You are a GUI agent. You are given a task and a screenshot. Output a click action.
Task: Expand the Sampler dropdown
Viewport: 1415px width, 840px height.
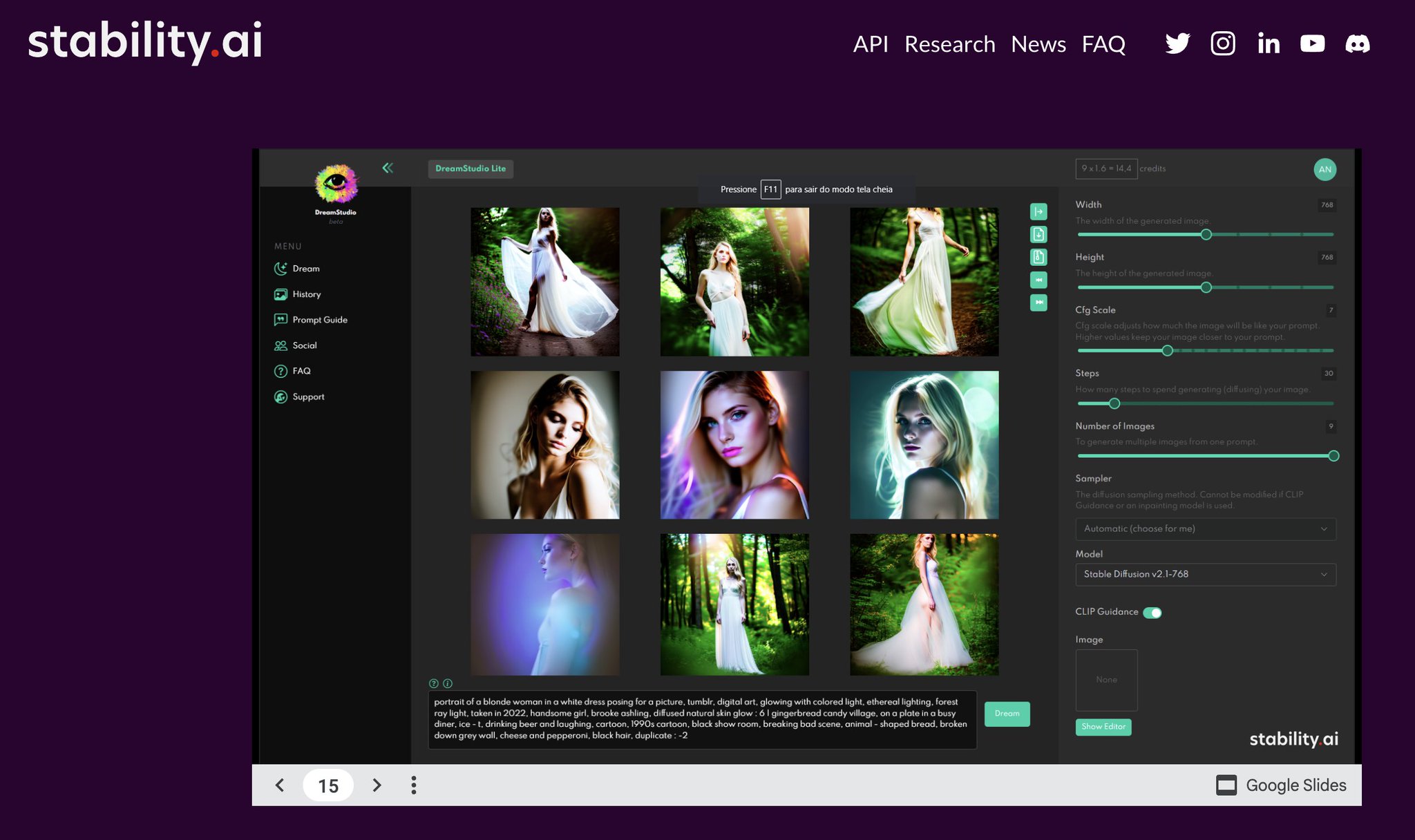(x=1206, y=528)
